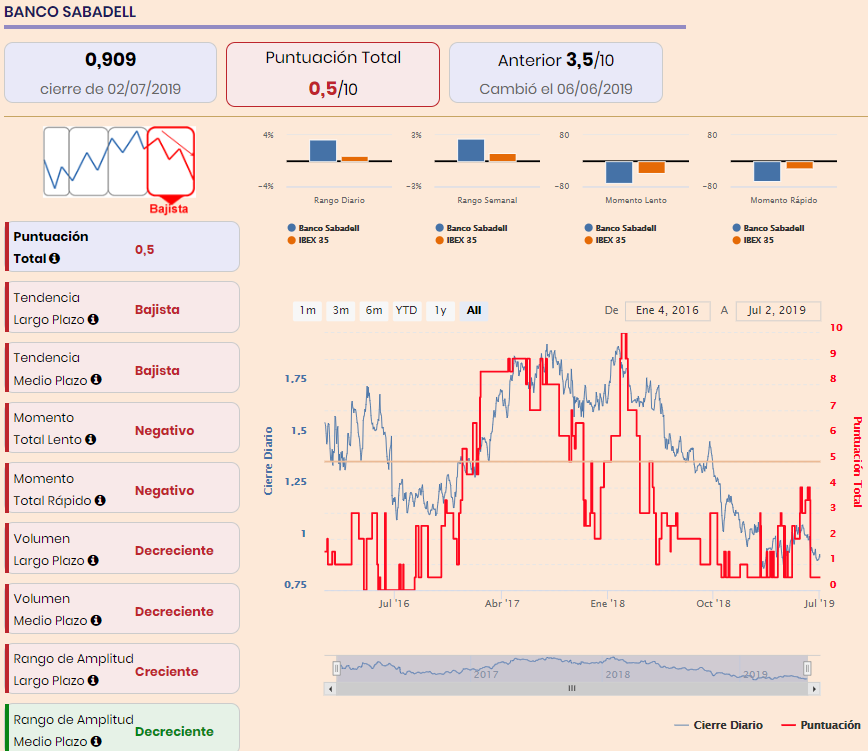Select the 6m time range
This screenshot has height=751, width=868.
pyautogui.click(x=374, y=310)
